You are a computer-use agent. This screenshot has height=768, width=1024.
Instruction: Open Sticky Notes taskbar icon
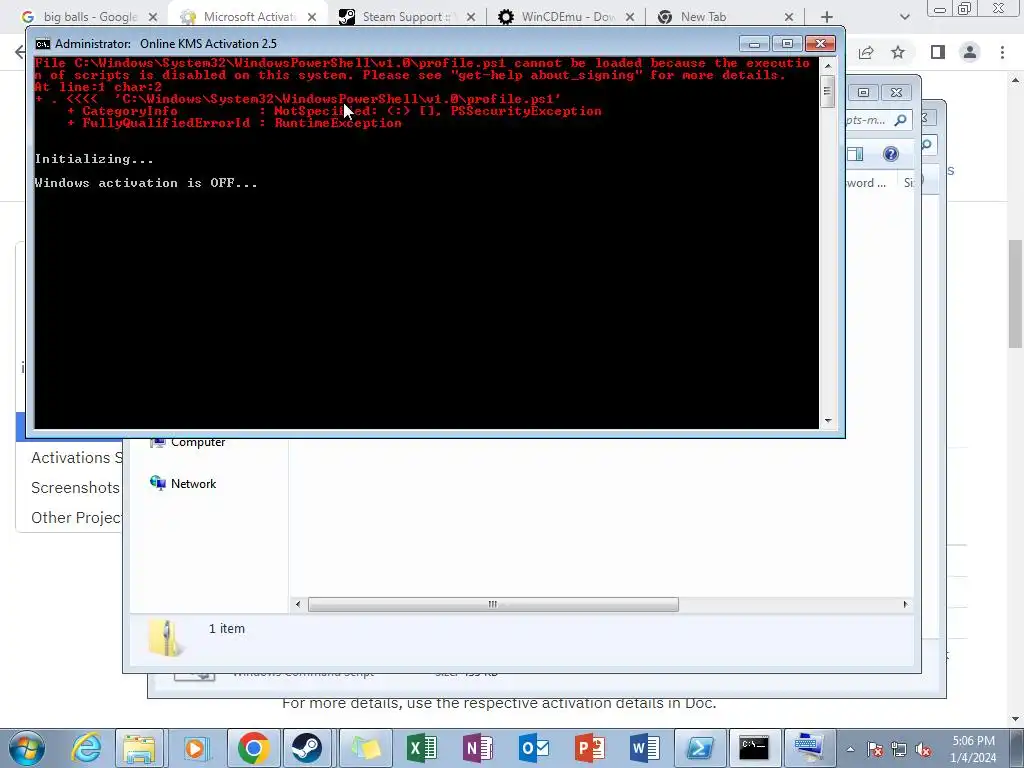pyautogui.click(x=366, y=748)
